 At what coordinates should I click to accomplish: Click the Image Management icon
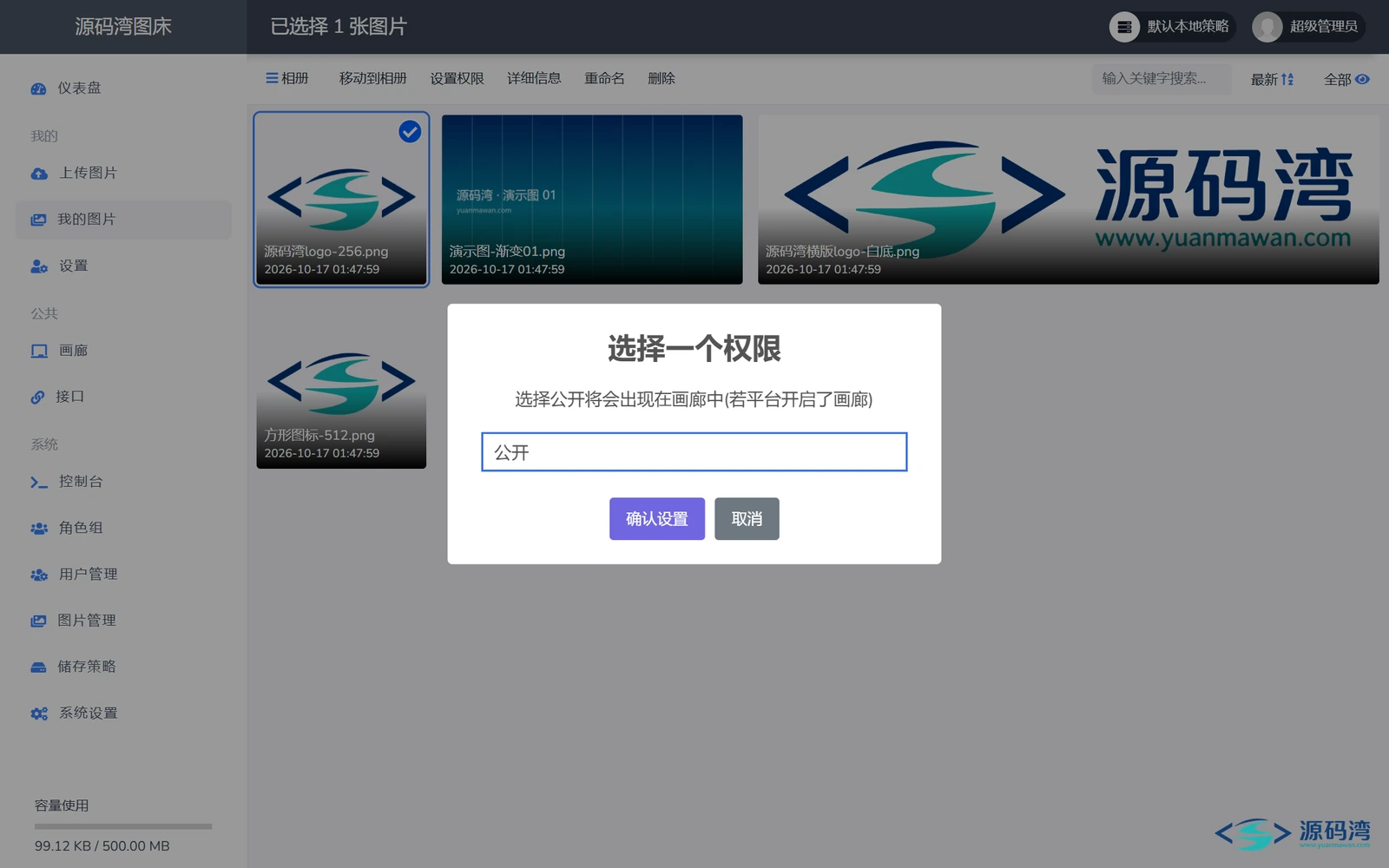click(38, 621)
